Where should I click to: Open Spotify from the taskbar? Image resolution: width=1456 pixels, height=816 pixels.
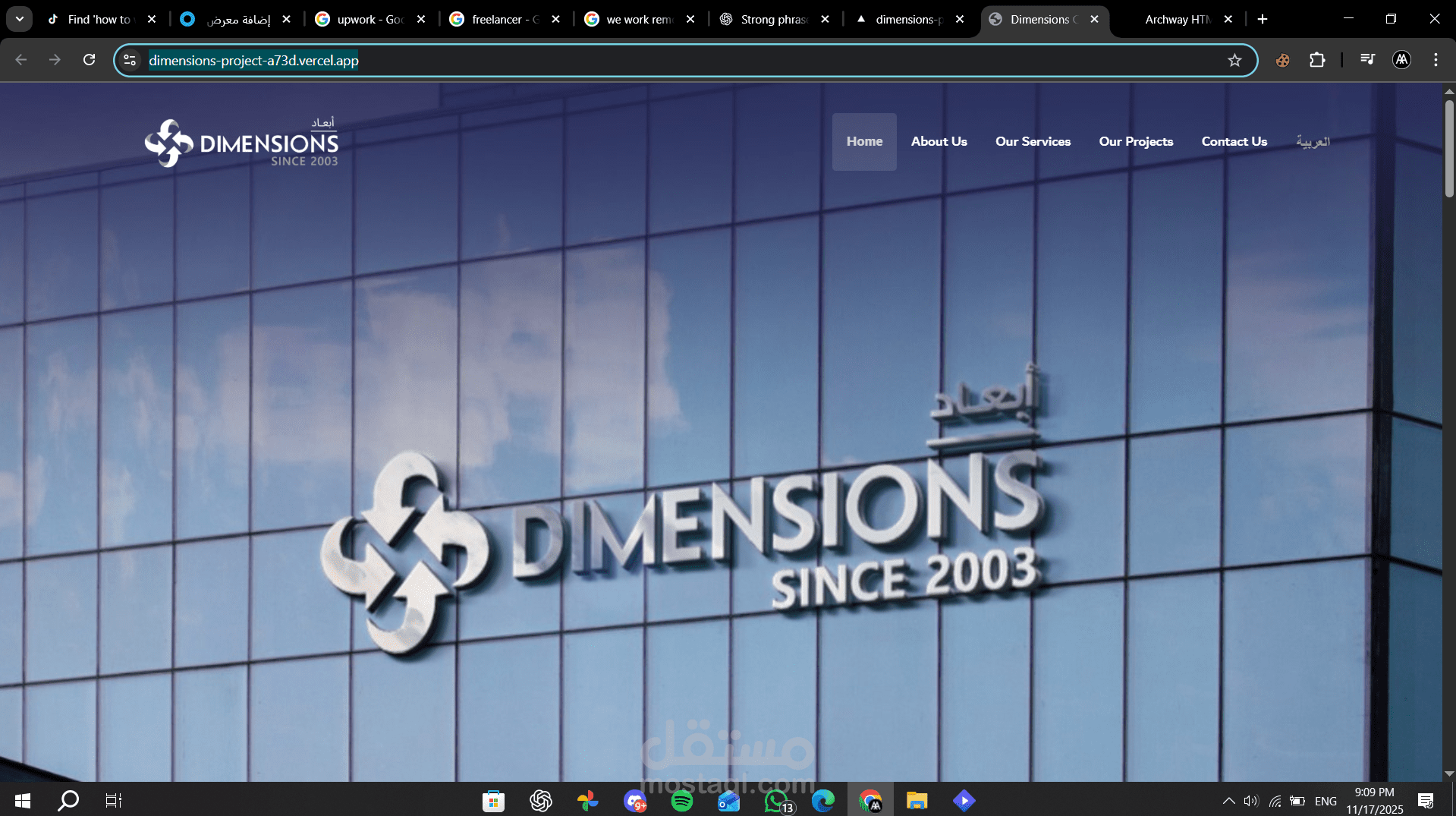(681, 800)
